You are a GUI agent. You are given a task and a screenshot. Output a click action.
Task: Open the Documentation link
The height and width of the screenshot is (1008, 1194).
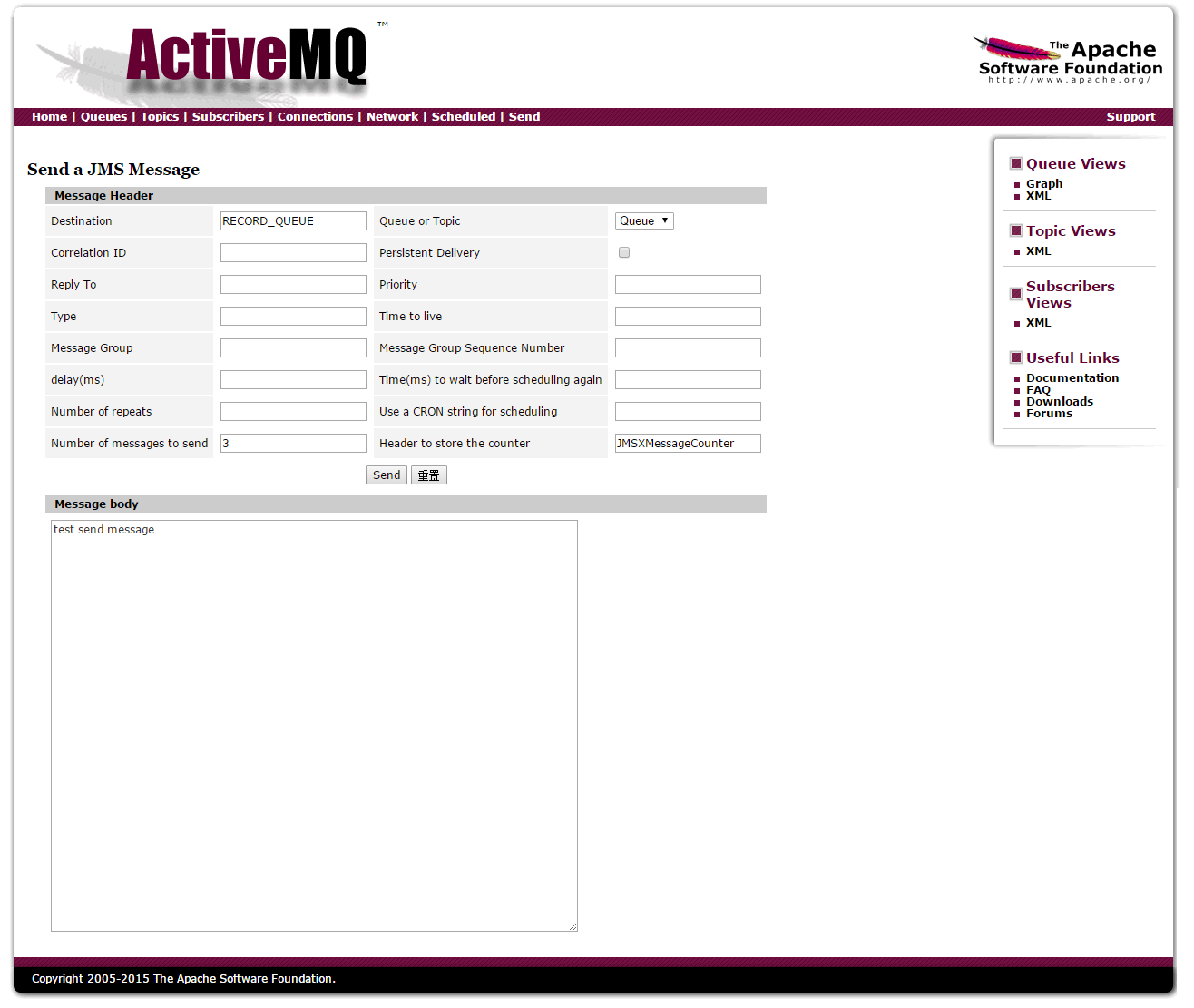(x=1072, y=377)
